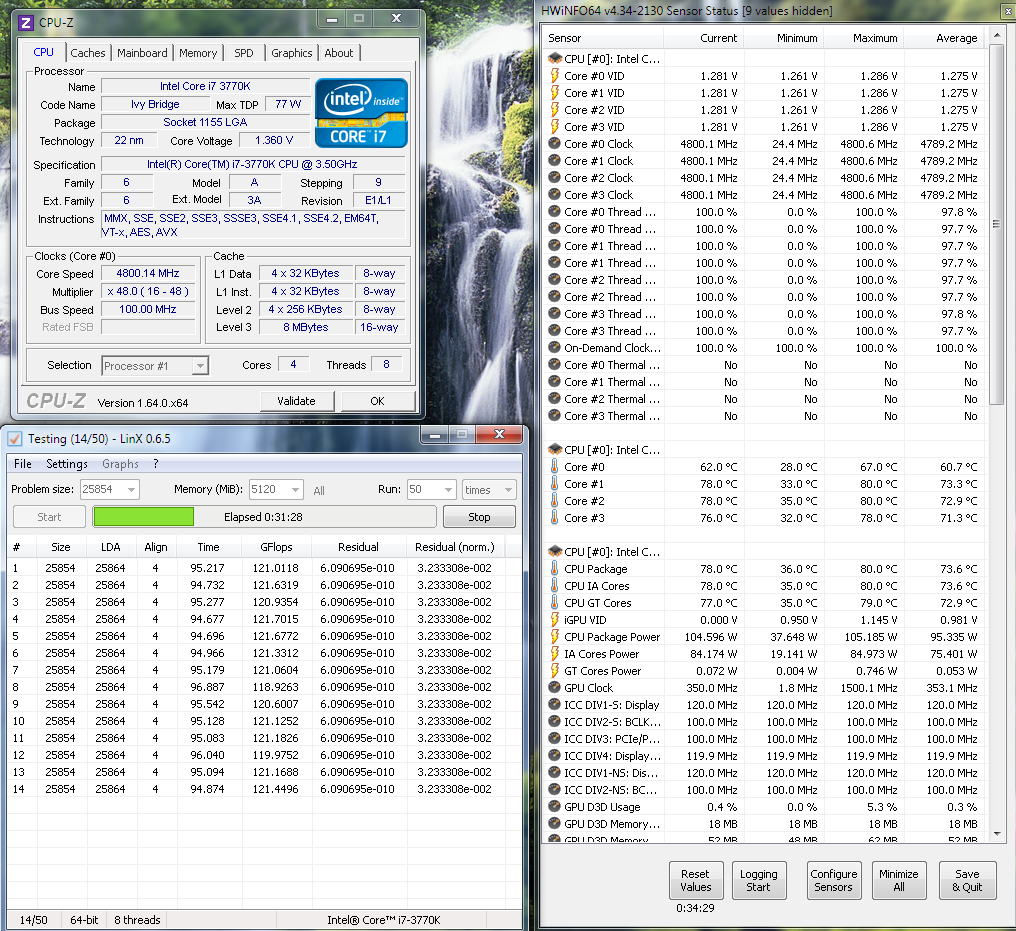Image resolution: width=1016 pixels, height=931 pixels.
Task: Click the GFlops column header in LinX
Action: (x=276, y=547)
